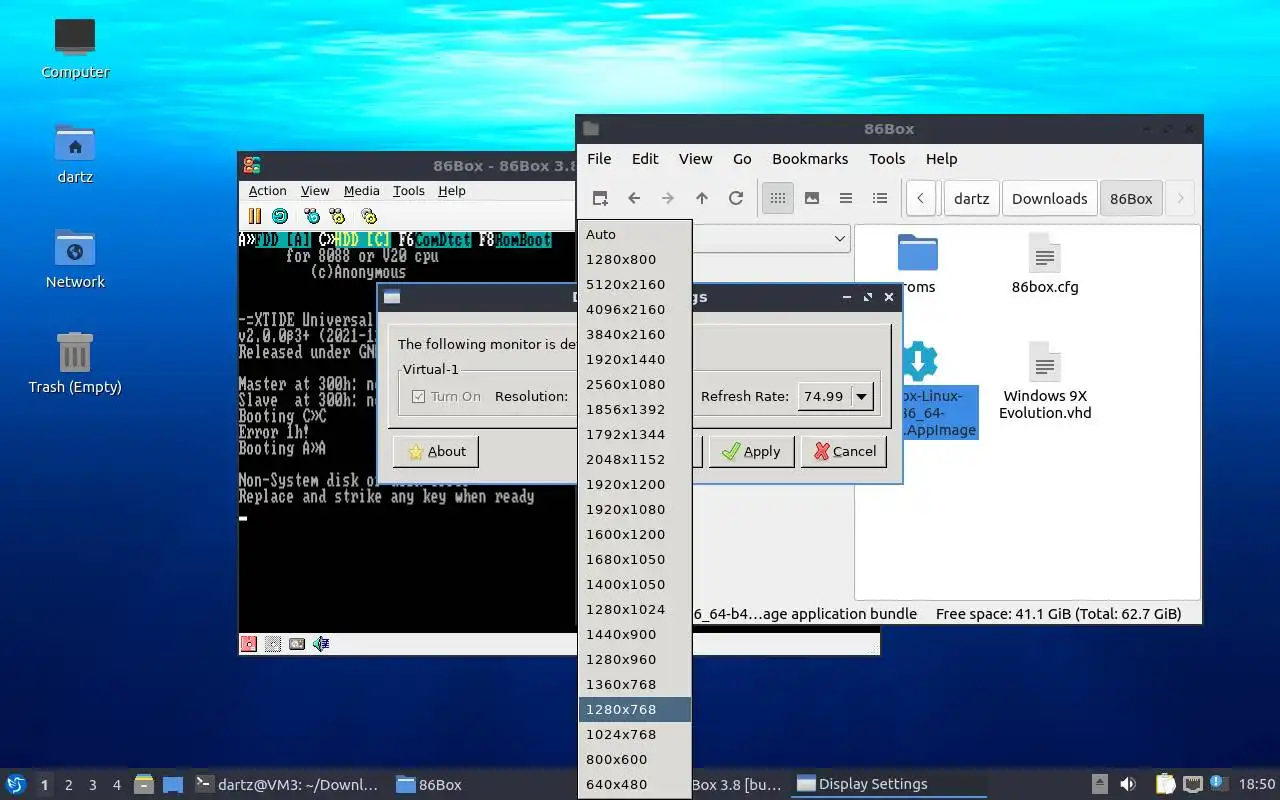The height and width of the screenshot is (800, 1280).
Task: Send Ctrl+Alt+Esc via 86Box toolbar
Action: [337, 215]
